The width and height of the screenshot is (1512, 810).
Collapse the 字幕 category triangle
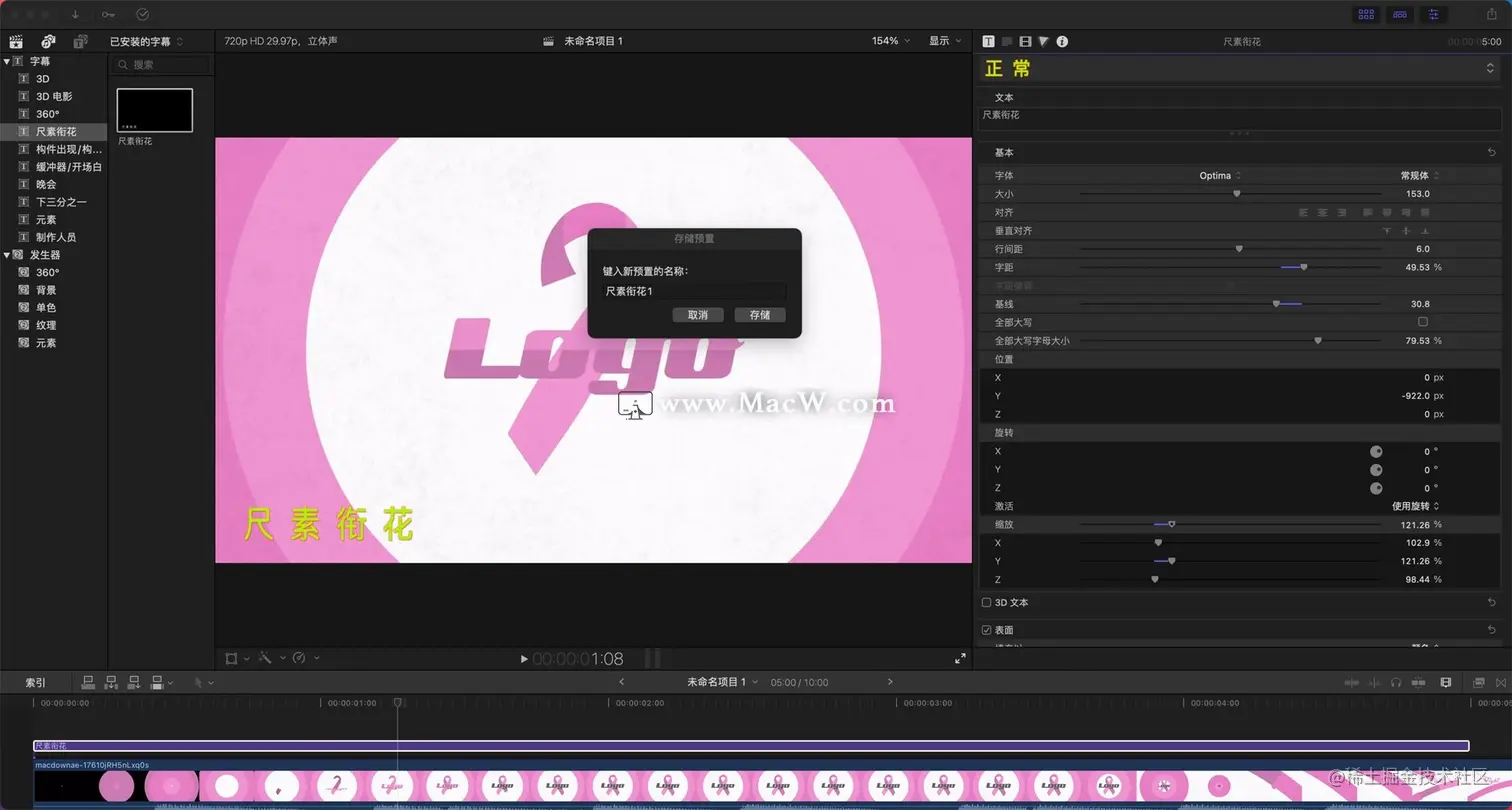pyautogui.click(x=7, y=61)
